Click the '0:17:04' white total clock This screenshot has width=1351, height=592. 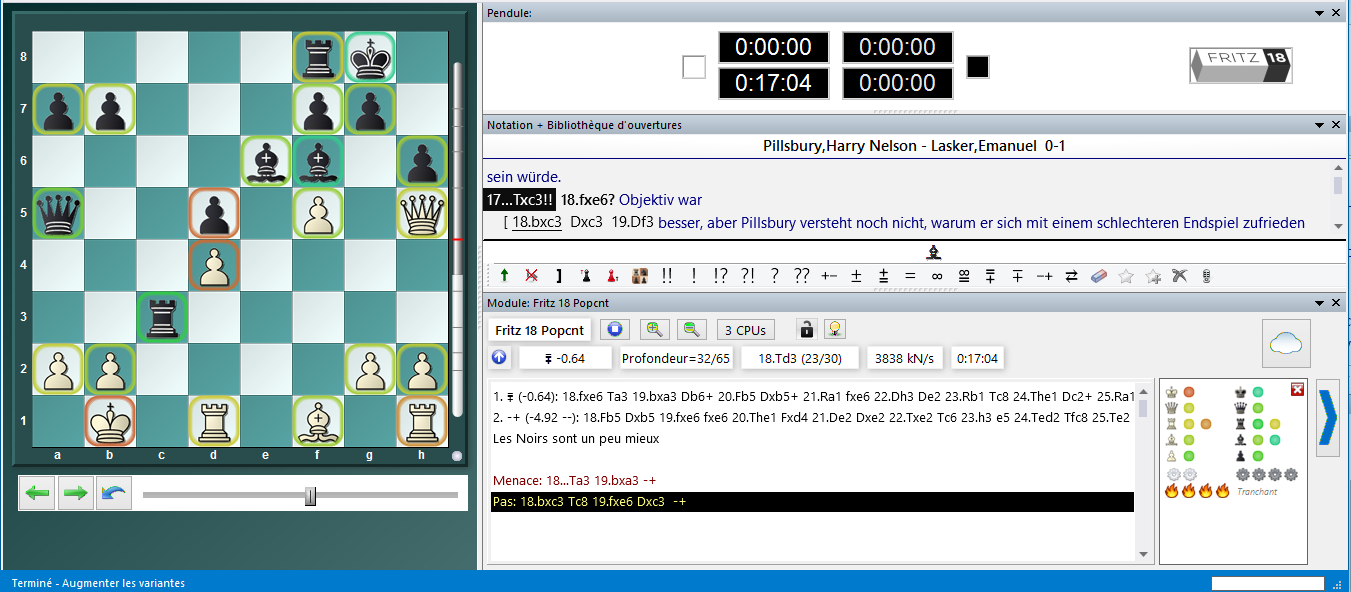click(774, 83)
